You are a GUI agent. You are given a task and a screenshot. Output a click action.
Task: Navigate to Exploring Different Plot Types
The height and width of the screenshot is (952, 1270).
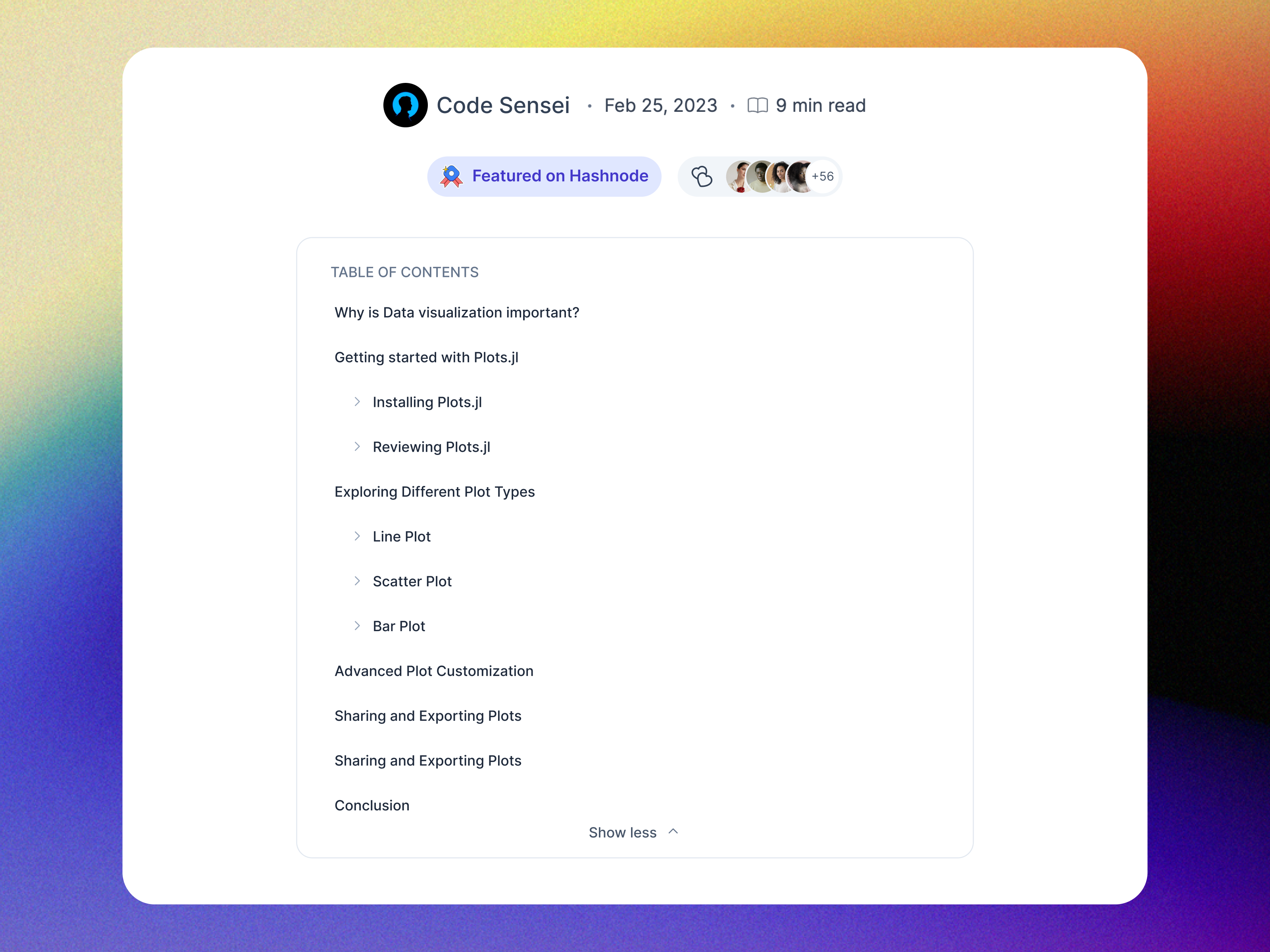point(435,491)
